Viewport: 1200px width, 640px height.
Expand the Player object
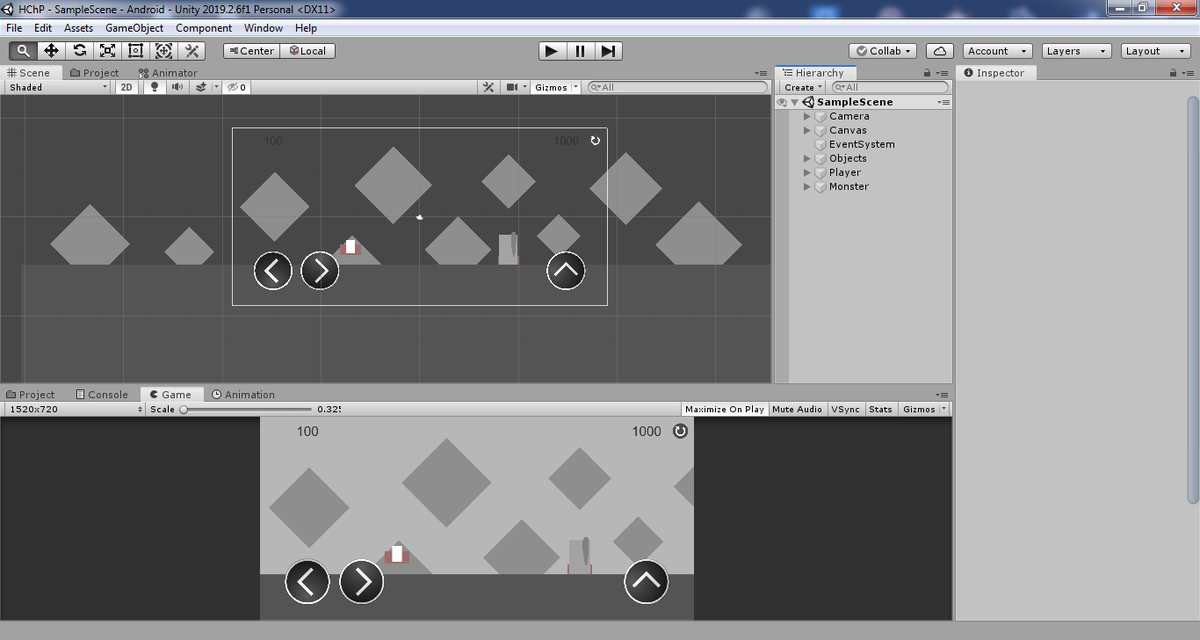click(x=807, y=172)
